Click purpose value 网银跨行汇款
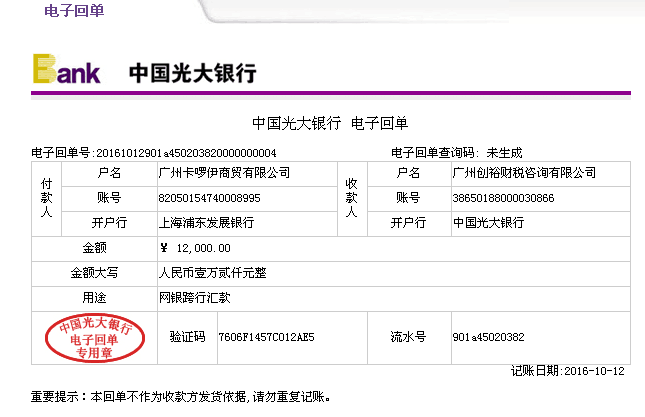Screen dimensions: 645x417 [195, 298]
